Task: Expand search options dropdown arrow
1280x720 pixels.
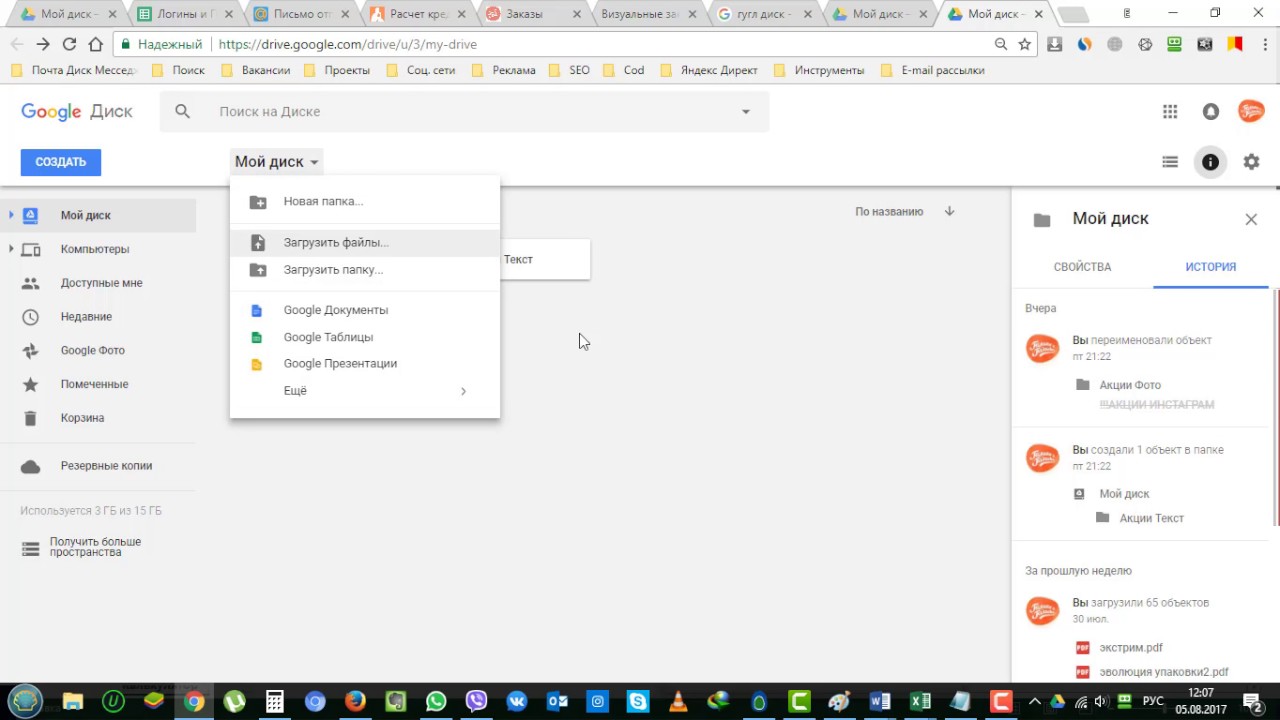Action: [x=745, y=112]
